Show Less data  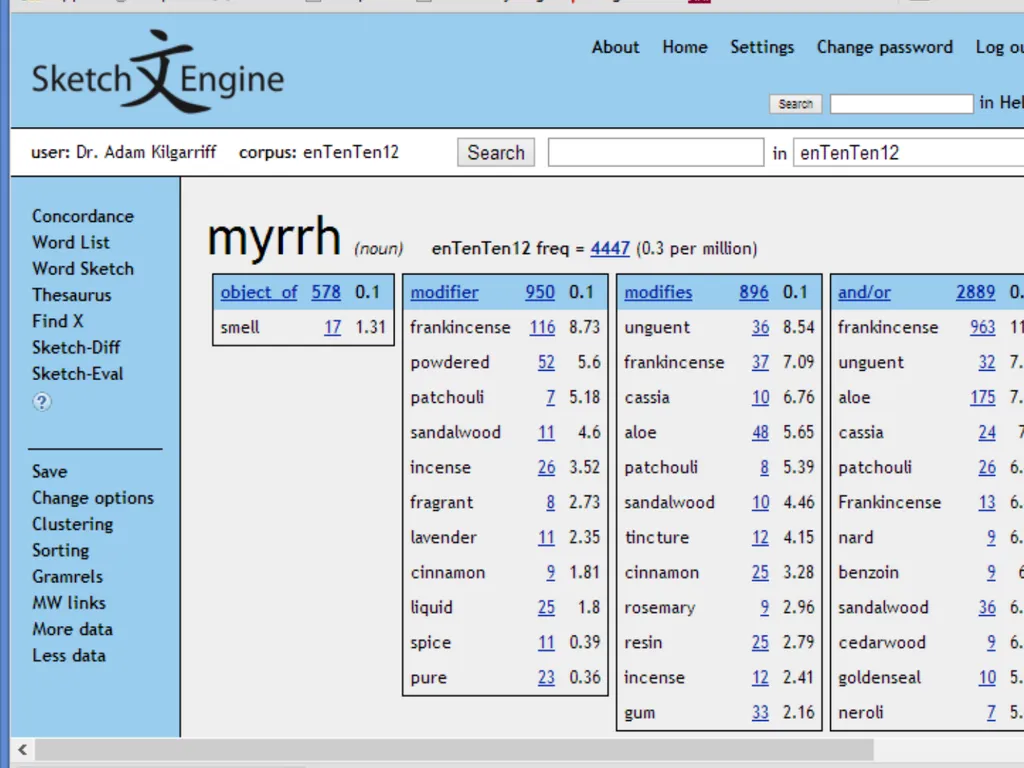pos(69,655)
